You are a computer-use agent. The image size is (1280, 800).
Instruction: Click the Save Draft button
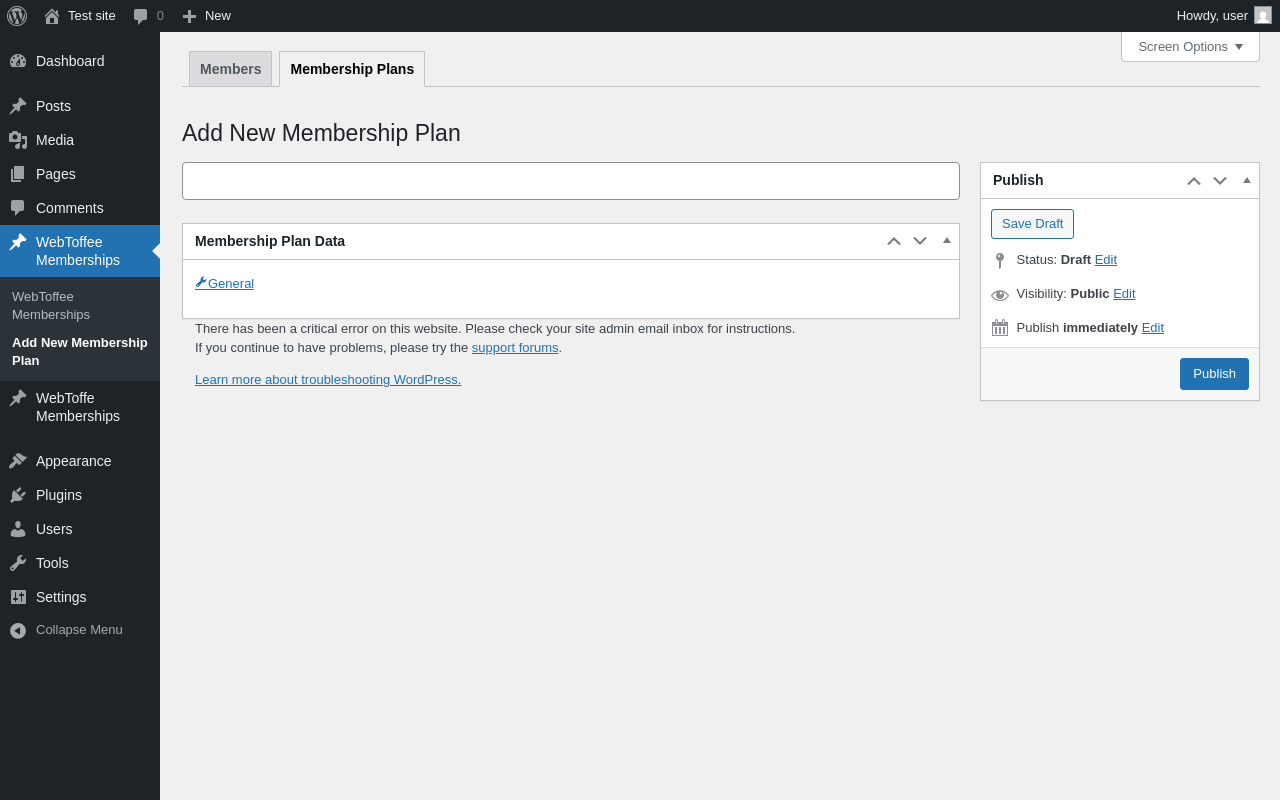click(x=1032, y=224)
